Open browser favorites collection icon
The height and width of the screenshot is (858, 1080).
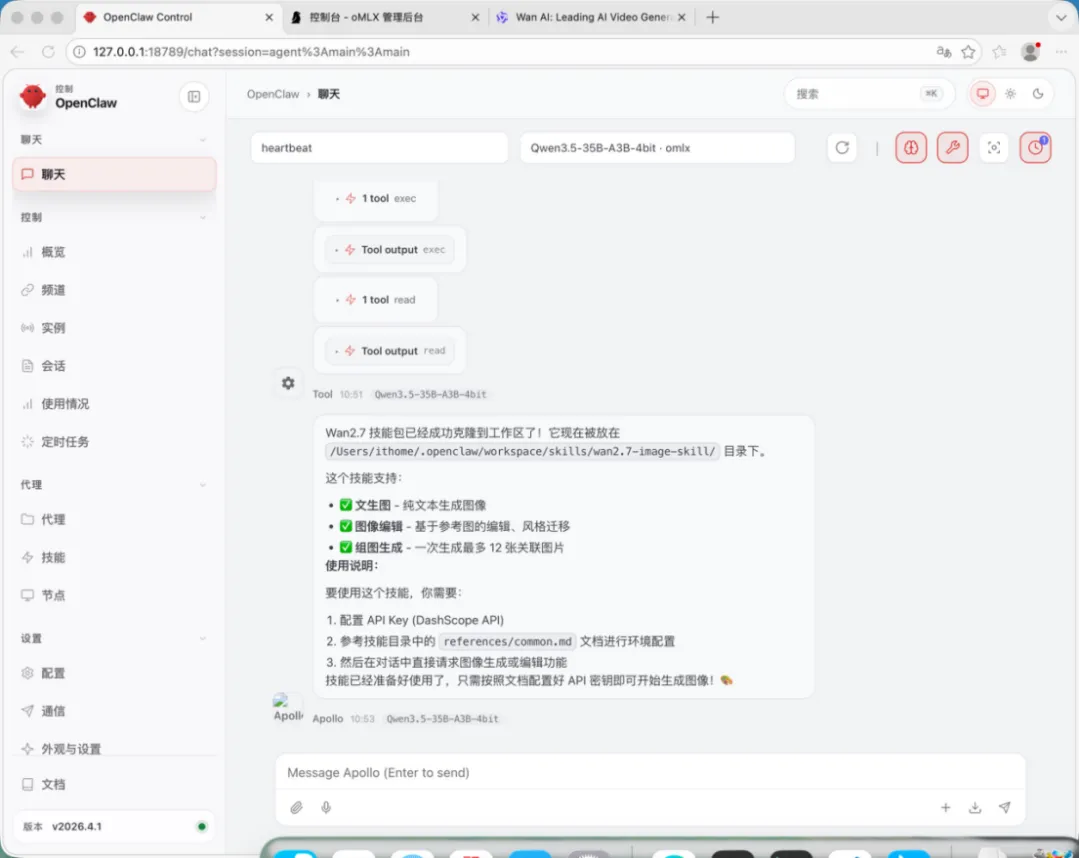click(999, 52)
